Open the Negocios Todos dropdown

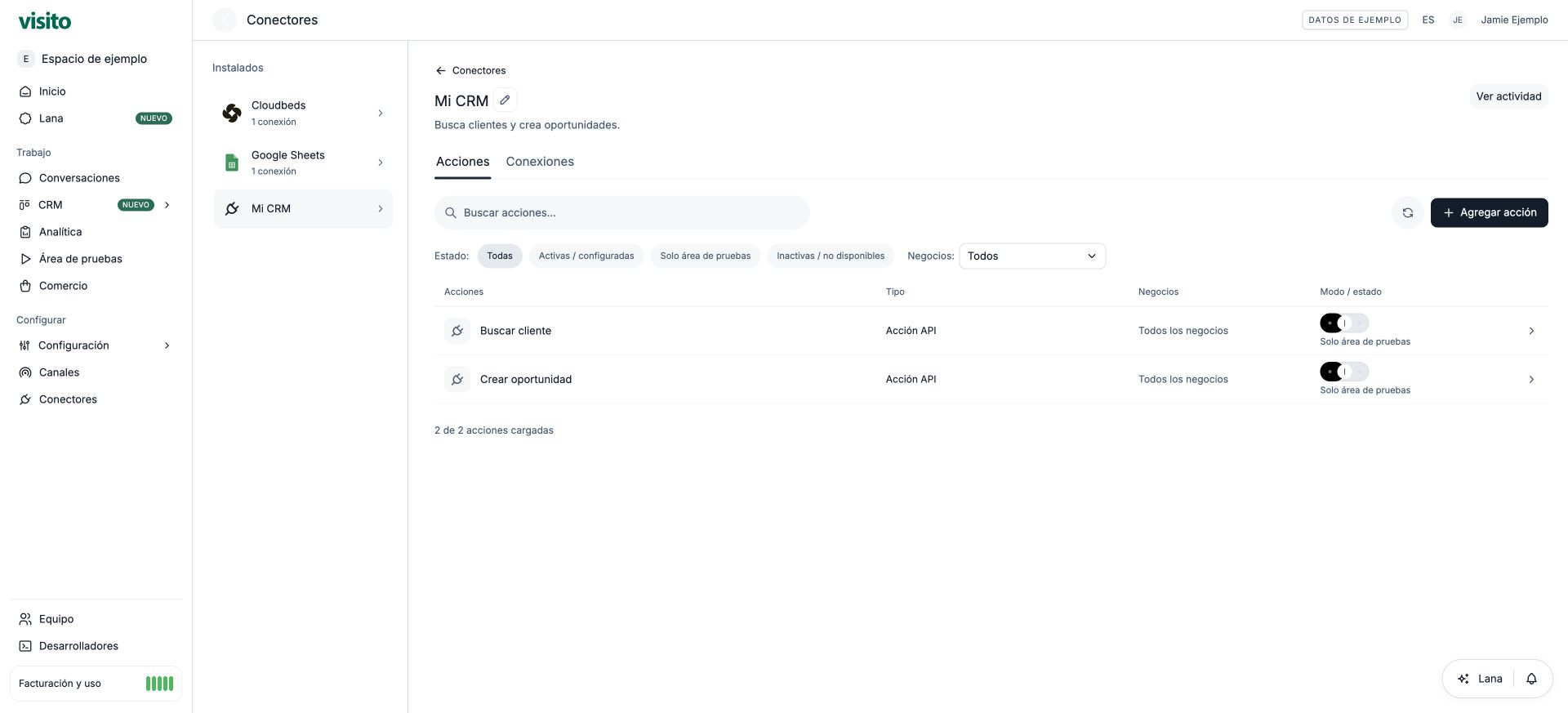1032,256
